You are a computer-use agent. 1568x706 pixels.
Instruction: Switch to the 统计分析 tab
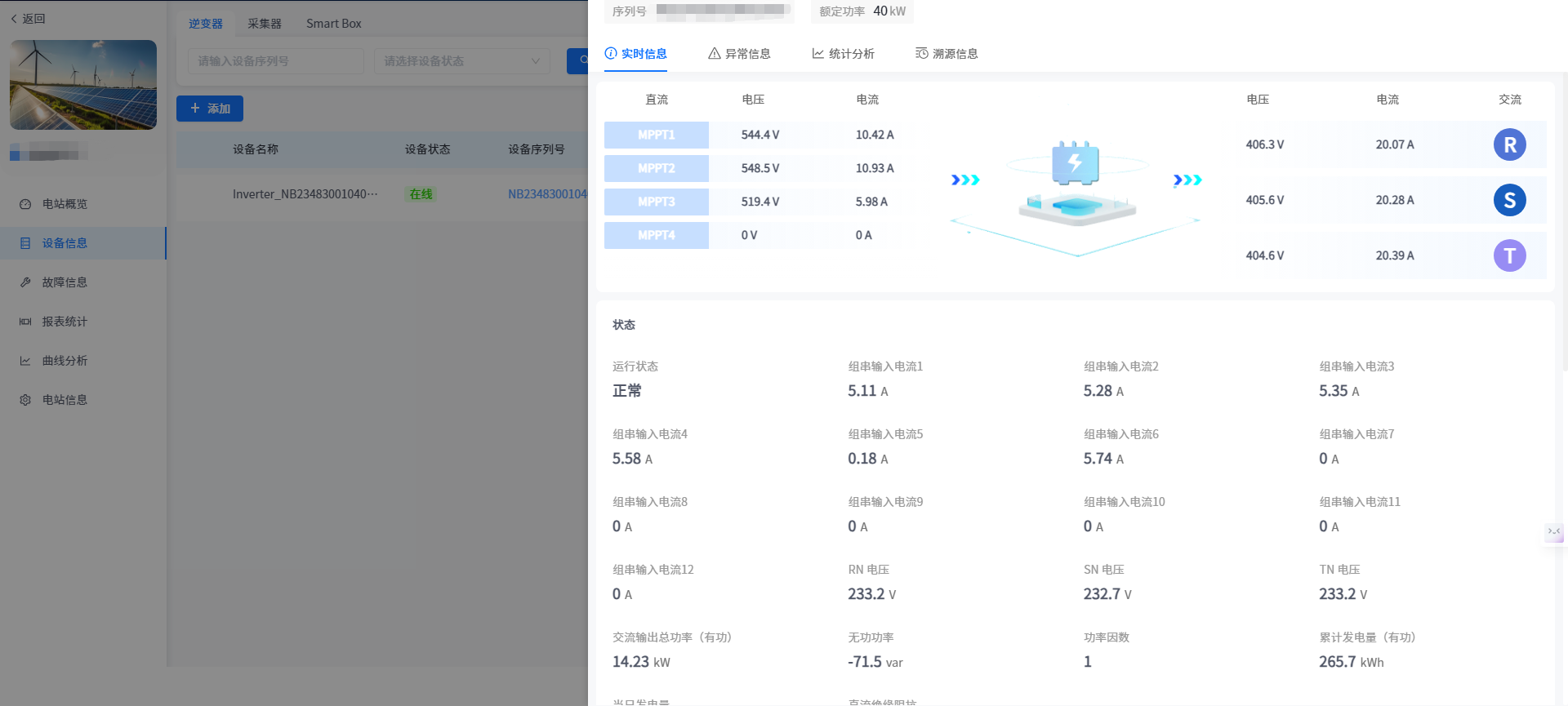(843, 54)
